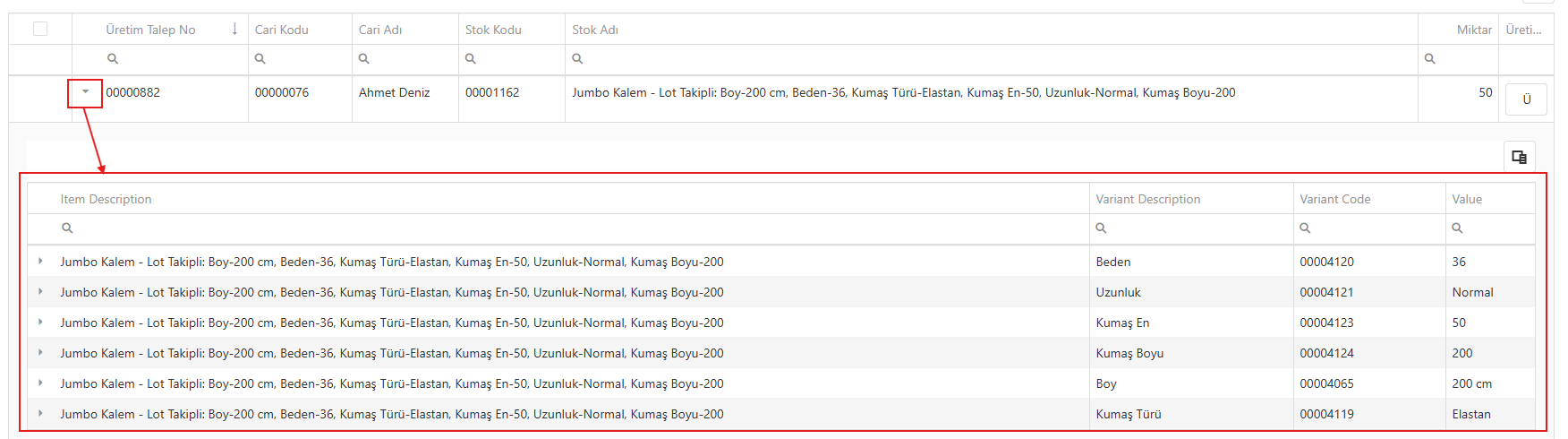Sort by Üretim Talep No header

[x=150, y=30]
